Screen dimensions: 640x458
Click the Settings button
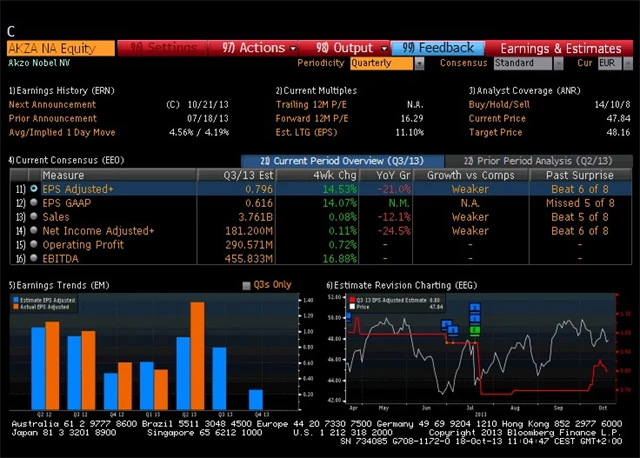(x=162, y=48)
